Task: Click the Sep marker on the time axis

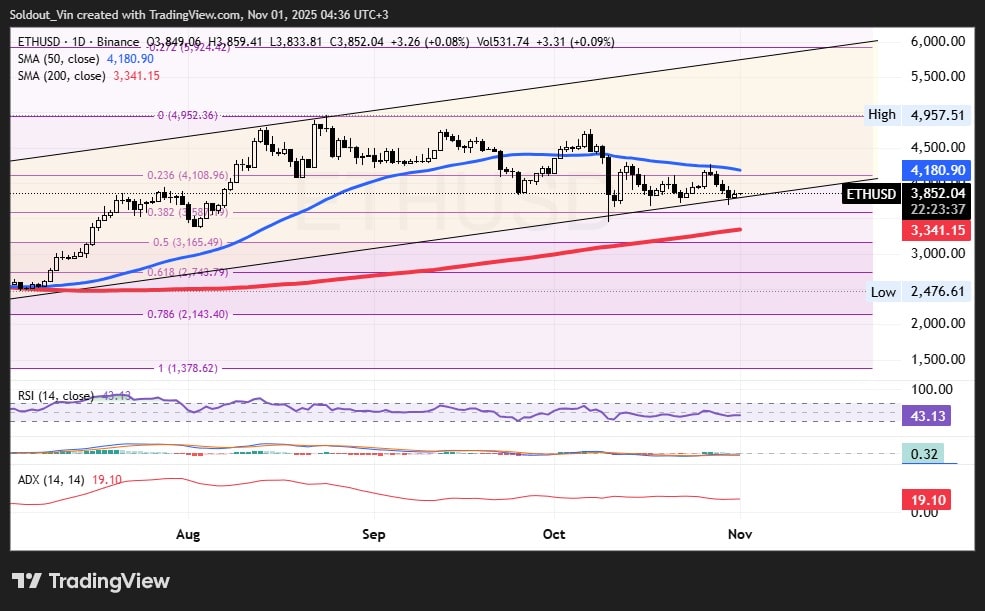Action: [373, 534]
